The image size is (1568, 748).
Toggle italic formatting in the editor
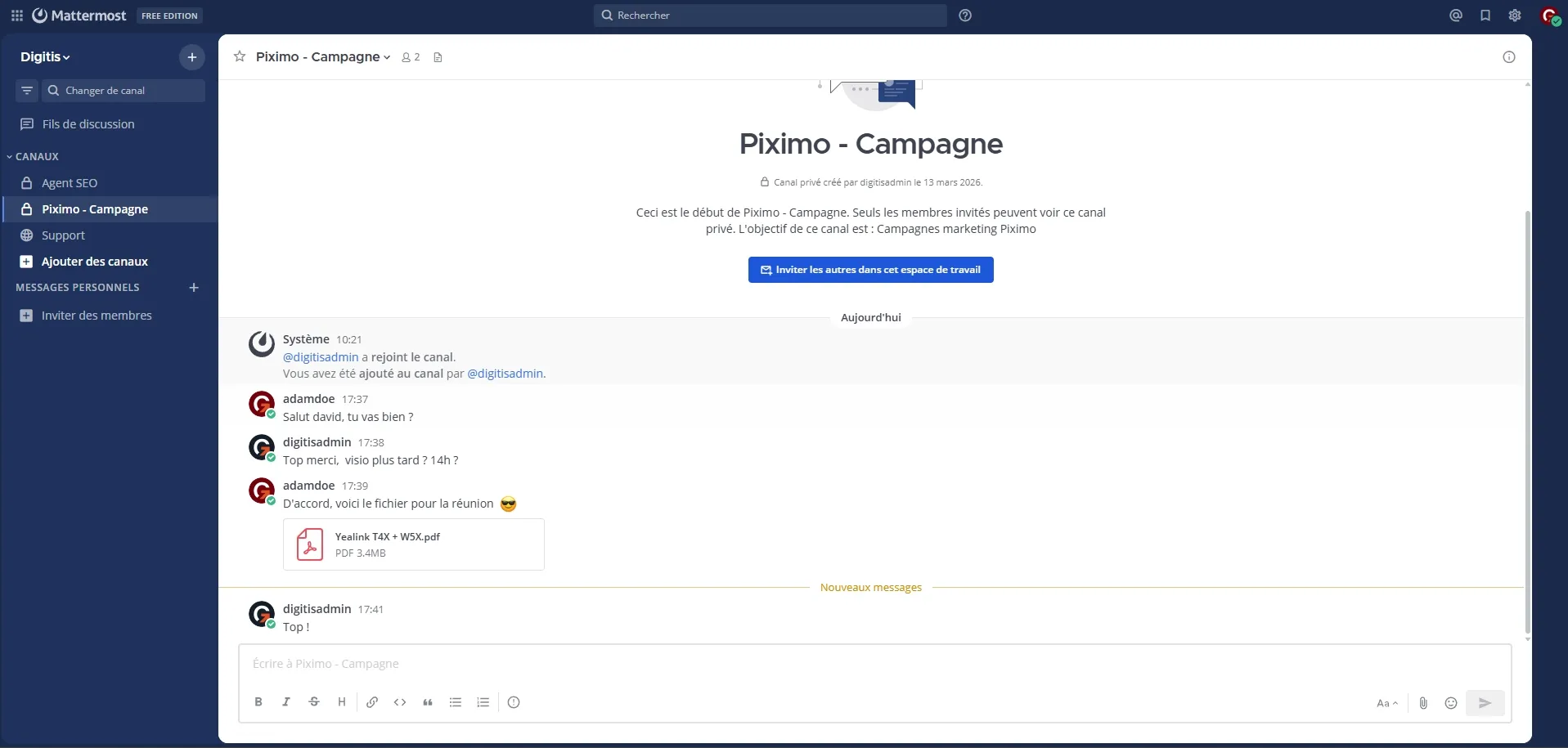click(285, 702)
